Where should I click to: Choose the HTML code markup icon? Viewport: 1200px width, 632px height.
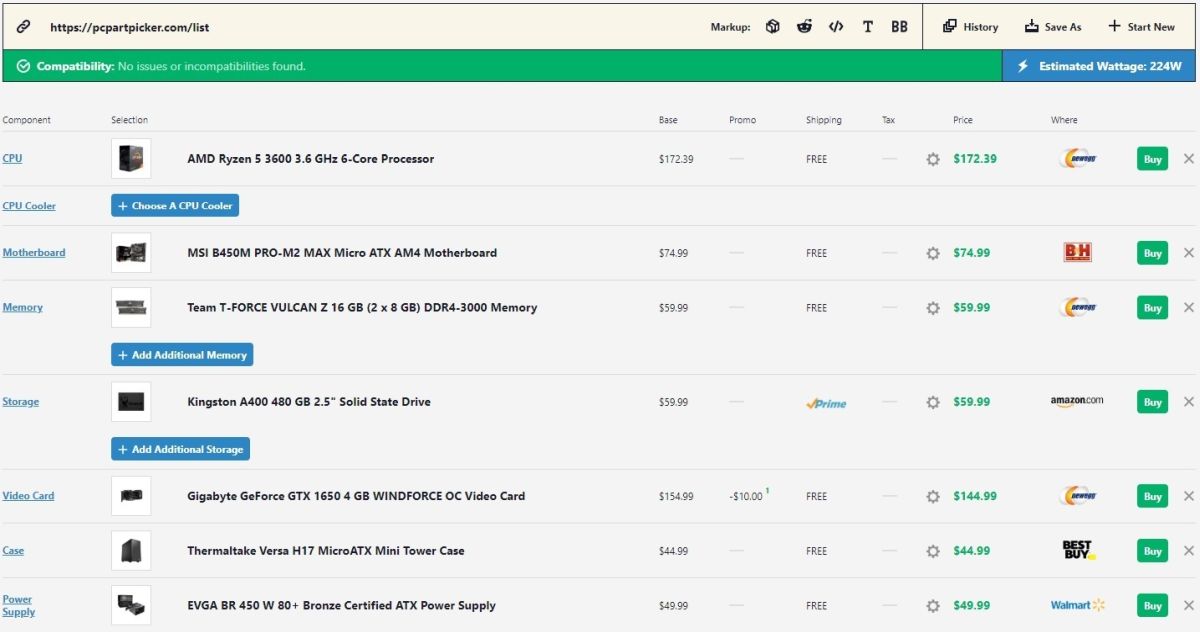point(836,27)
